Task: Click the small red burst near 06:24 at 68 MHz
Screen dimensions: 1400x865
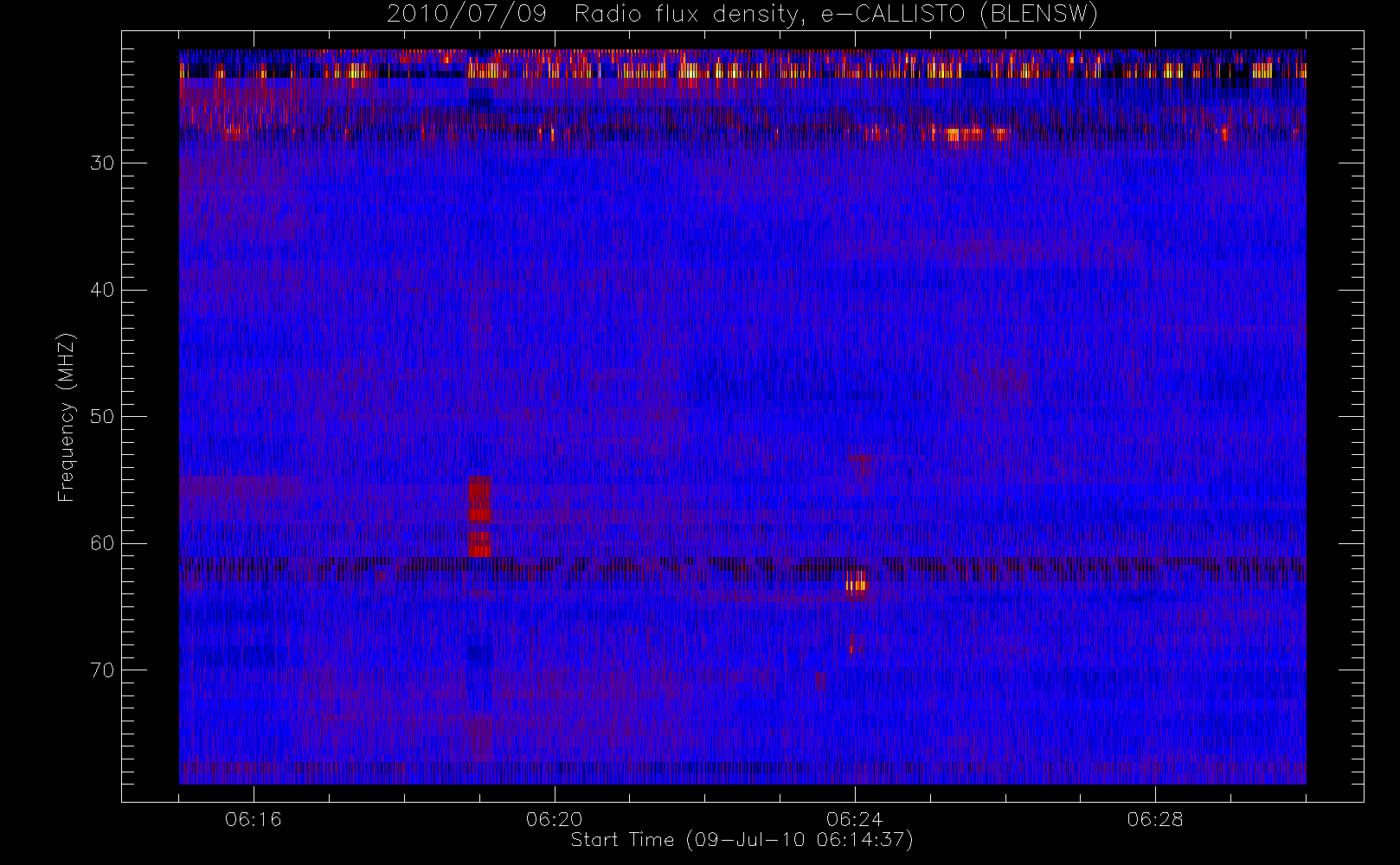Action: click(852, 643)
